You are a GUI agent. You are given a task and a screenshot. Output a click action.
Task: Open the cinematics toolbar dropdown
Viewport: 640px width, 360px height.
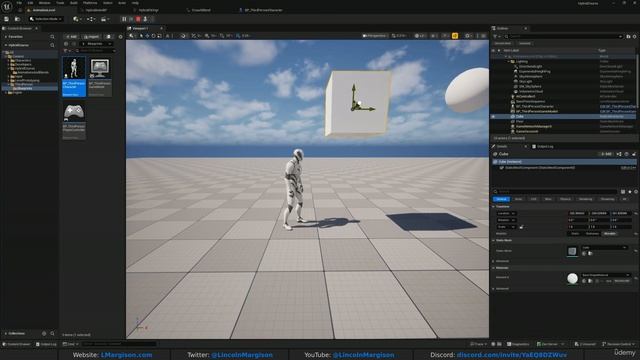tap(105, 19)
